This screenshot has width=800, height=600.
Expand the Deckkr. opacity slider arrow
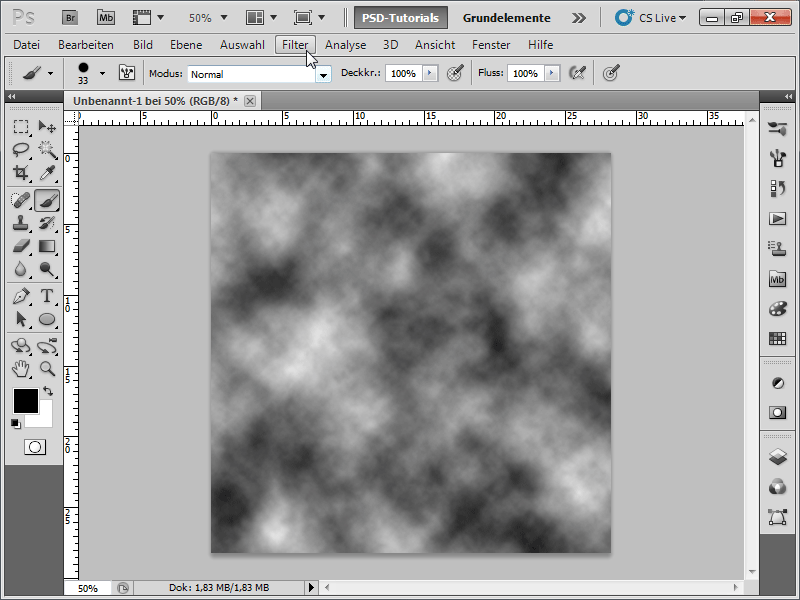[x=430, y=73]
